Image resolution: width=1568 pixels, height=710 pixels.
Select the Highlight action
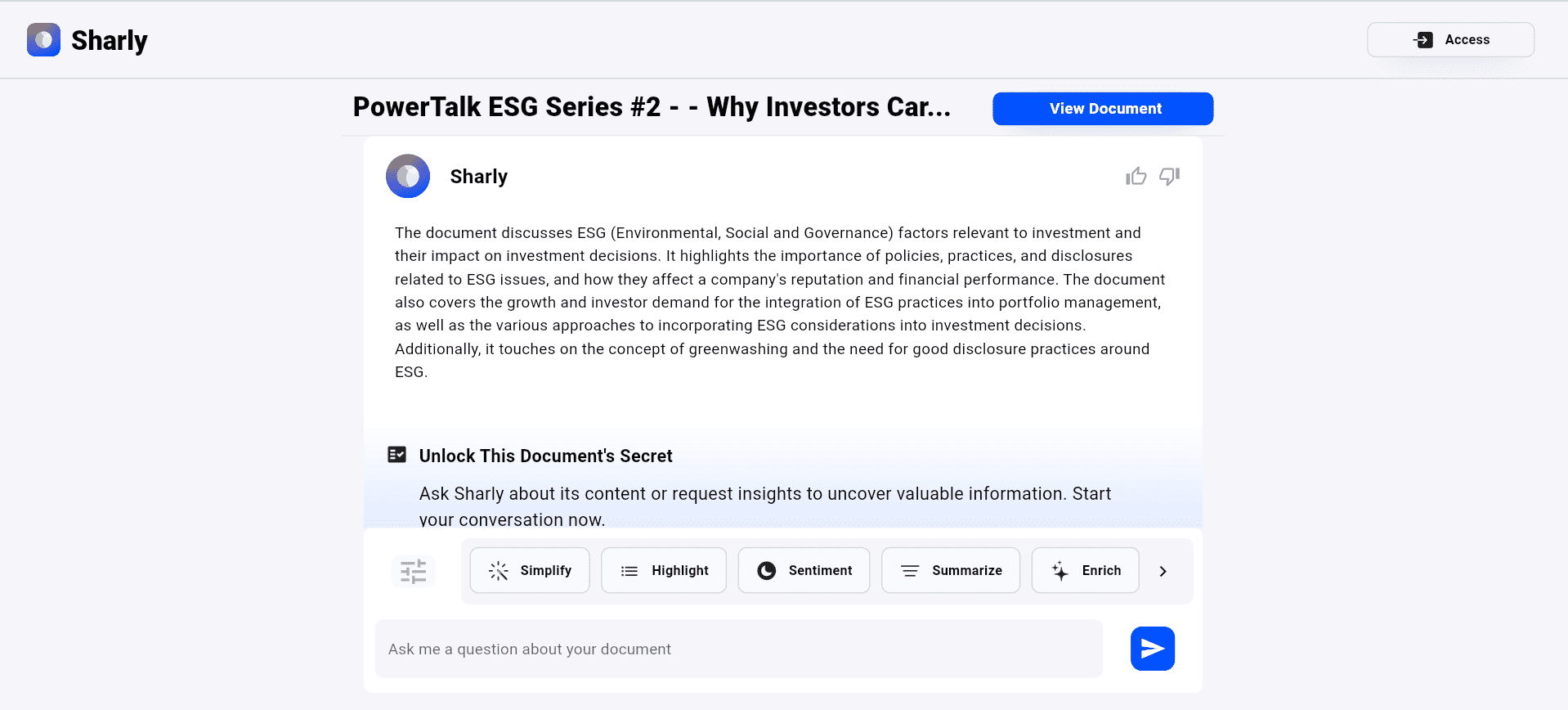[x=664, y=571]
